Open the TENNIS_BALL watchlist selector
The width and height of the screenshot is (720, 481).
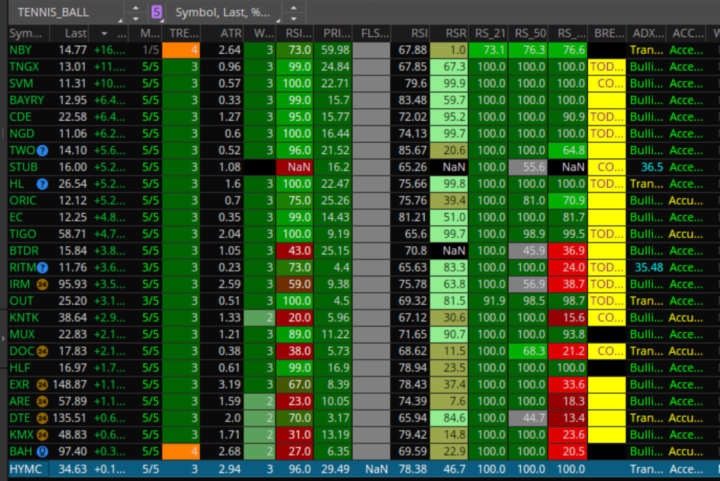click(66, 12)
